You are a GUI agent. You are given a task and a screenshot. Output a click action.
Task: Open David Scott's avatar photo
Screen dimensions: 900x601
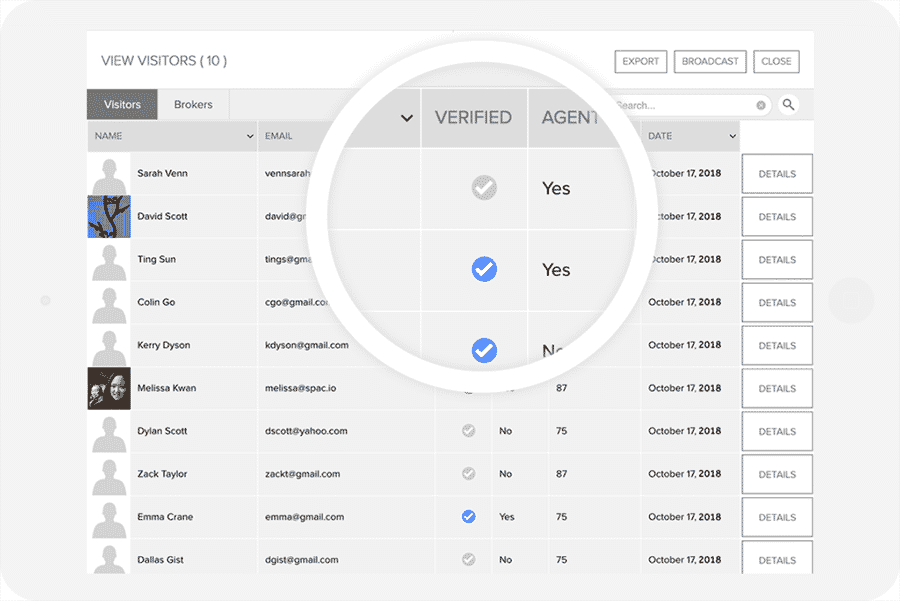pyautogui.click(x=109, y=216)
